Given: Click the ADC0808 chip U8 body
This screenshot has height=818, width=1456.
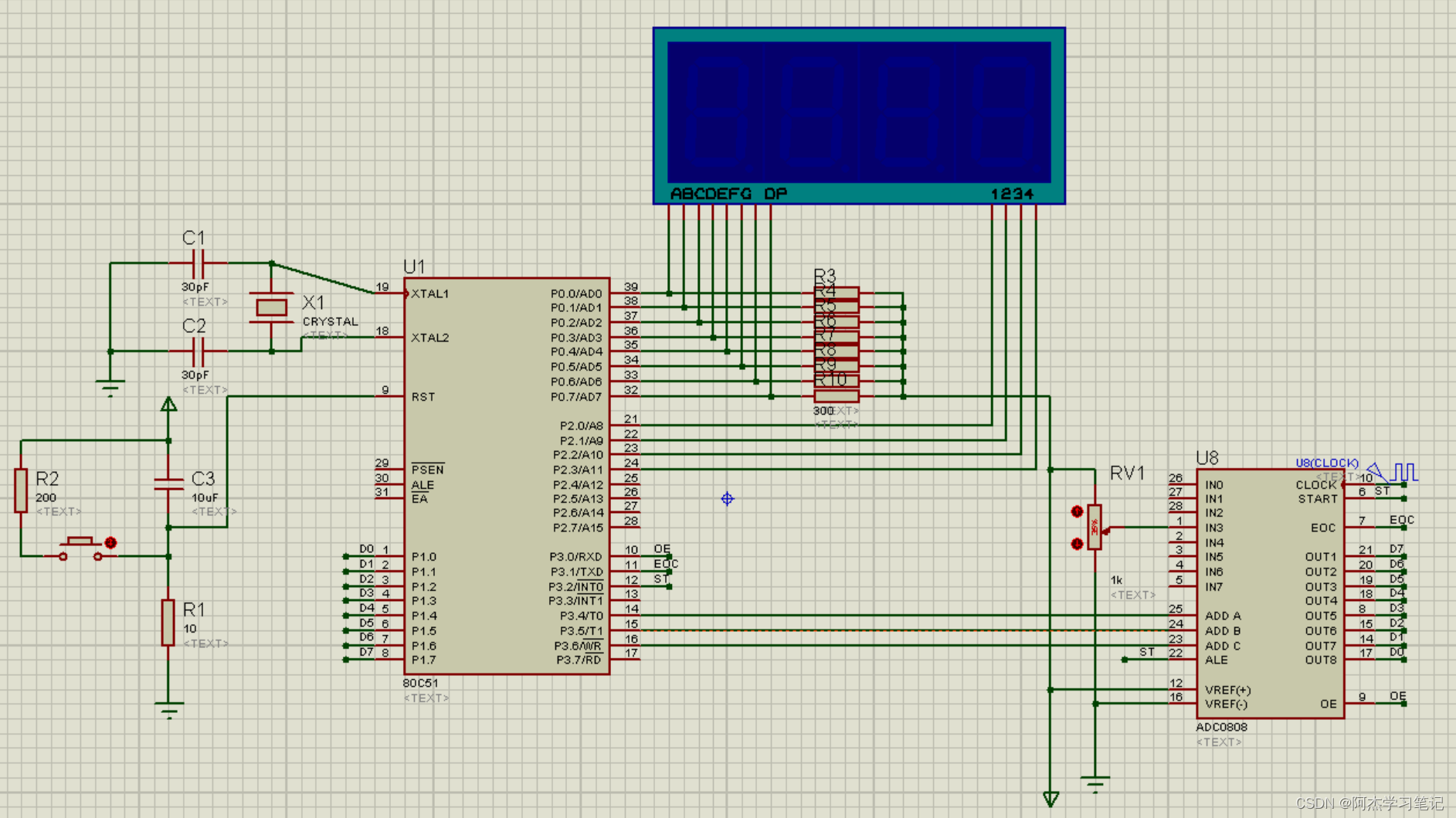Looking at the screenshot, I should (x=1269, y=593).
